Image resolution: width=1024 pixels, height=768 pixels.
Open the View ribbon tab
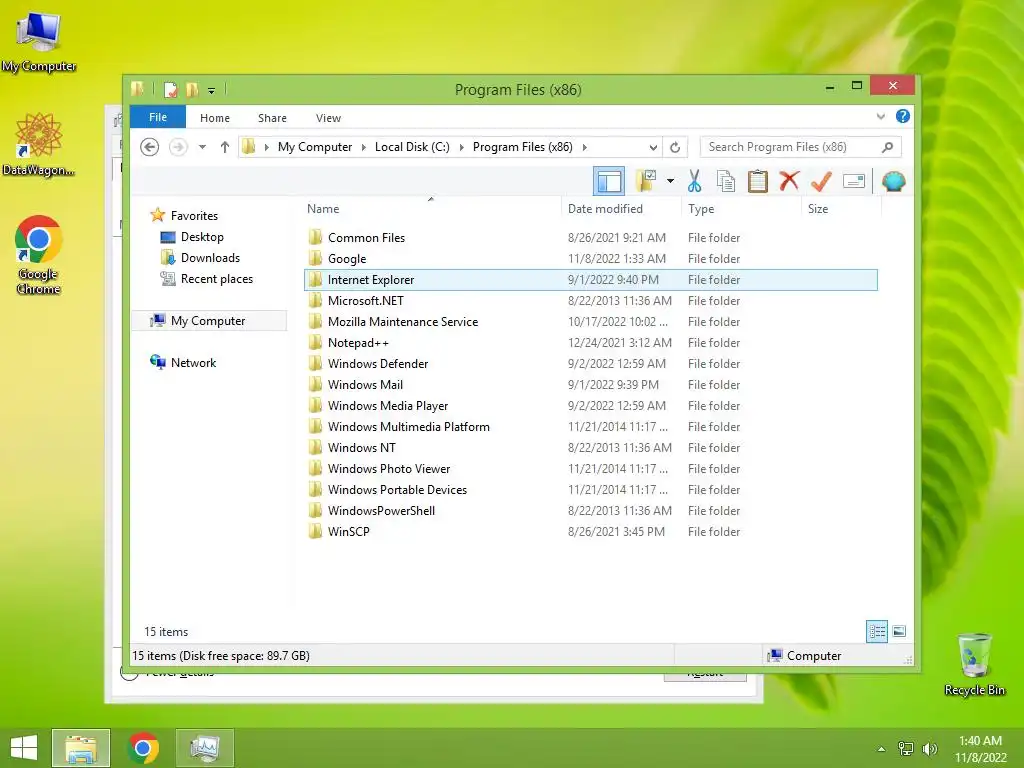328,118
